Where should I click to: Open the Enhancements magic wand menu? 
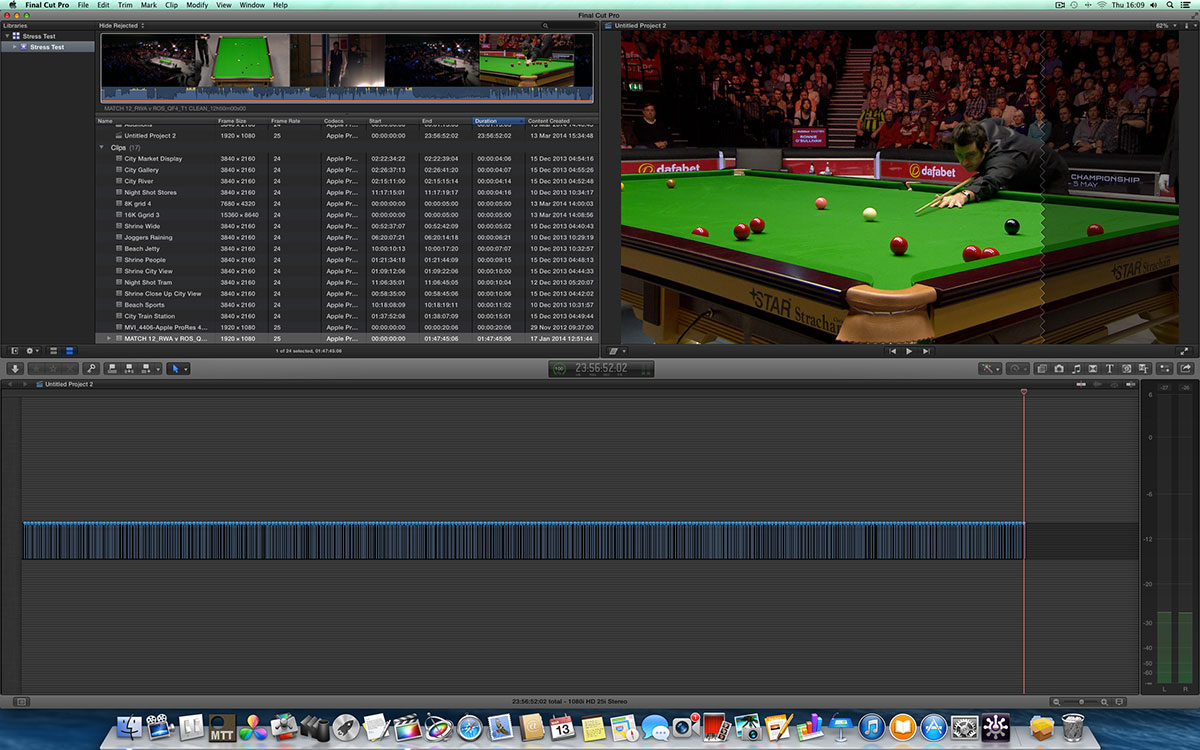click(990, 369)
